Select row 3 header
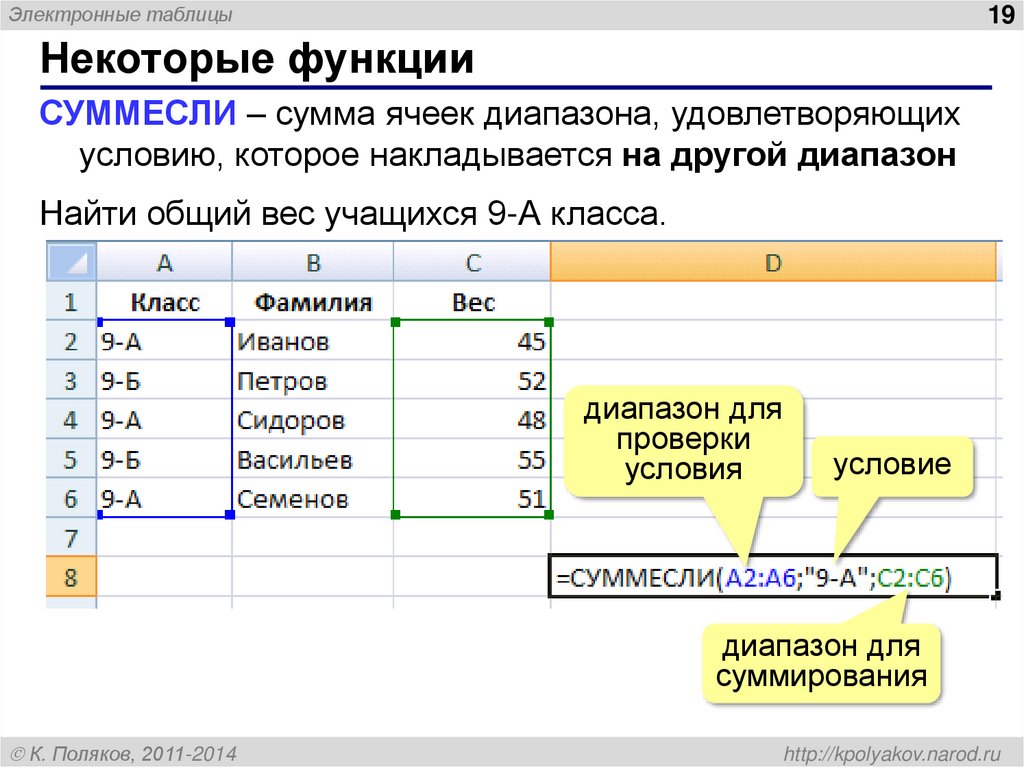1024x767 pixels. [x=71, y=380]
